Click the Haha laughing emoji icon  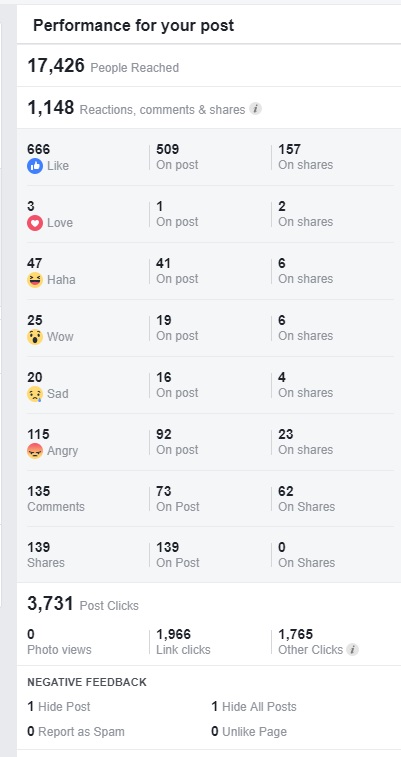coord(35,280)
